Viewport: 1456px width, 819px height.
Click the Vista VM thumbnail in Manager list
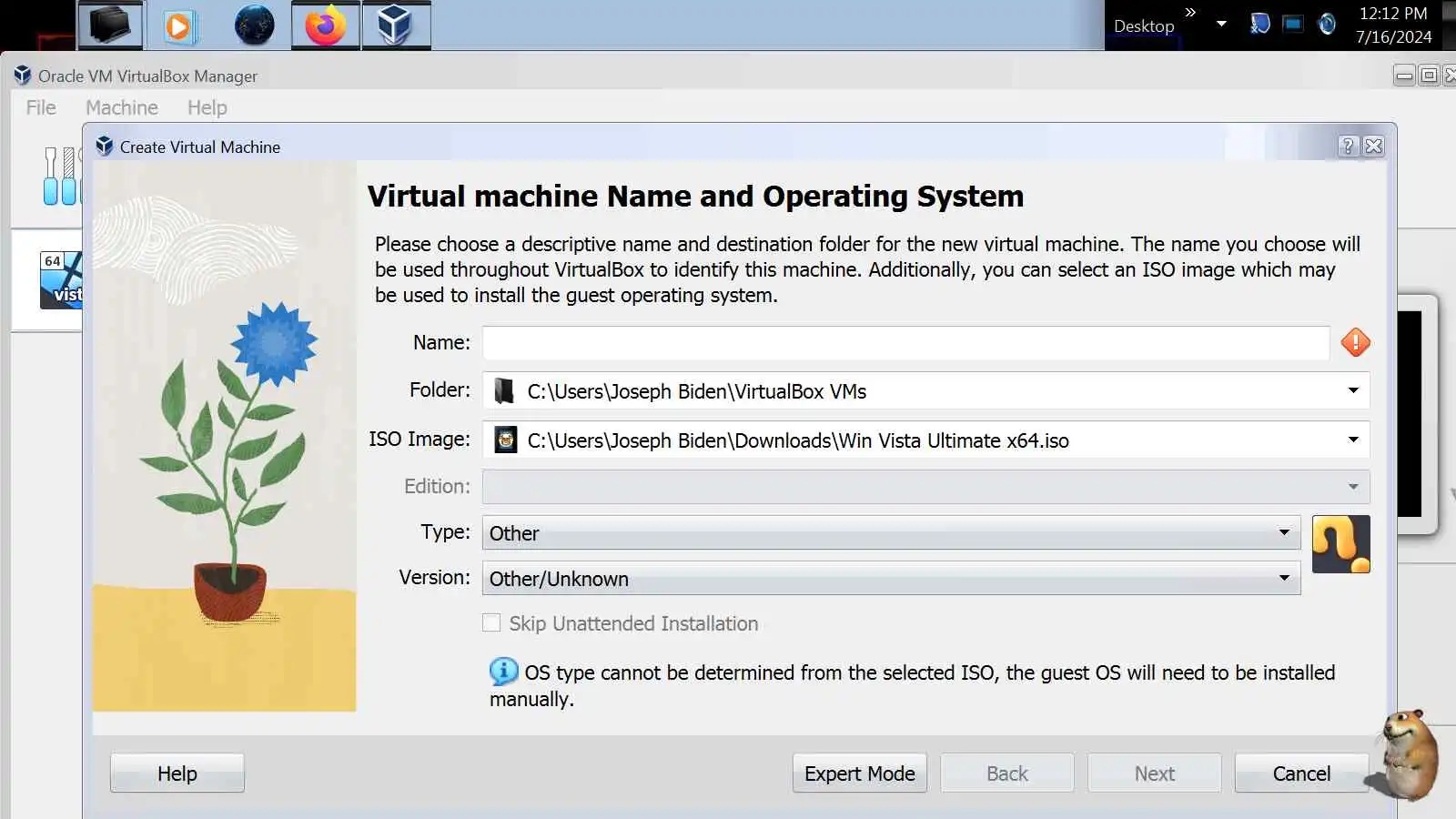coord(61,280)
